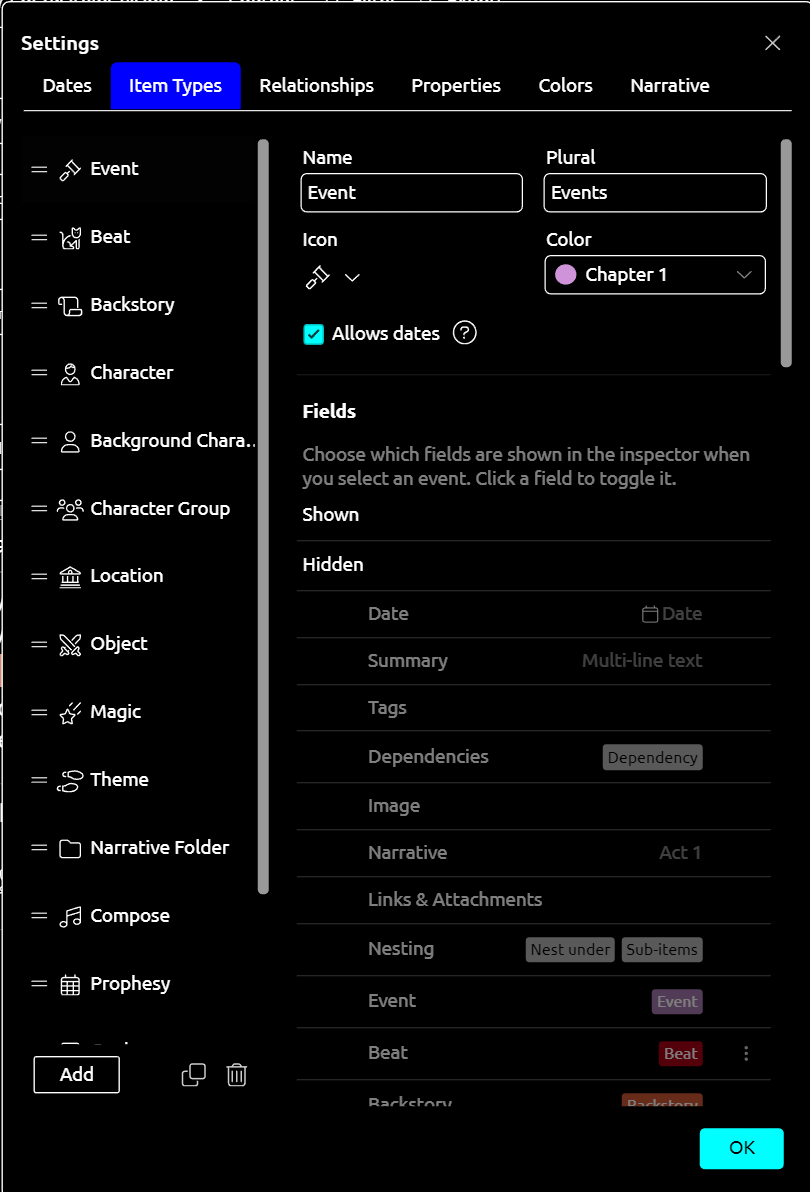Viewport: 810px width, 1192px height.
Task: Select the Location building icon
Action: click(70, 576)
